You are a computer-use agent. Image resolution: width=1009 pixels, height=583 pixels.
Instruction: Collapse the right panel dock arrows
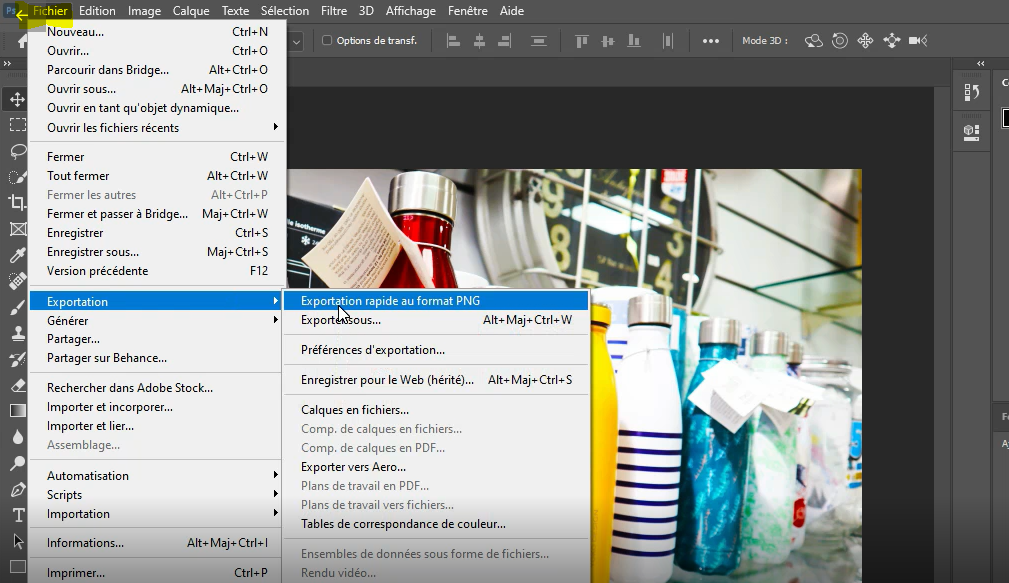coord(980,64)
